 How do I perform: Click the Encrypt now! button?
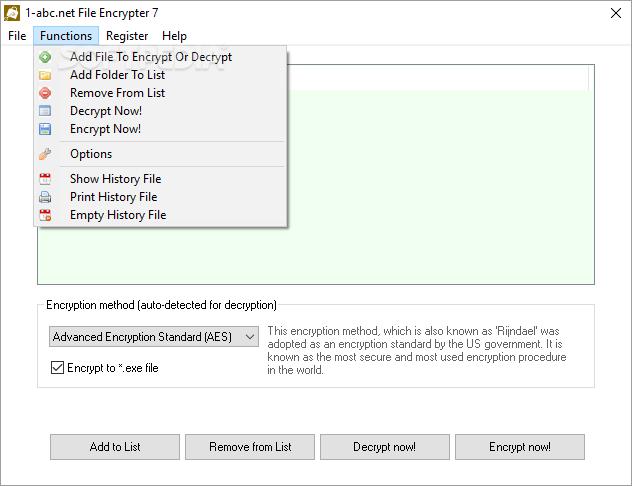pyautogui.click(x=520, y=447)
